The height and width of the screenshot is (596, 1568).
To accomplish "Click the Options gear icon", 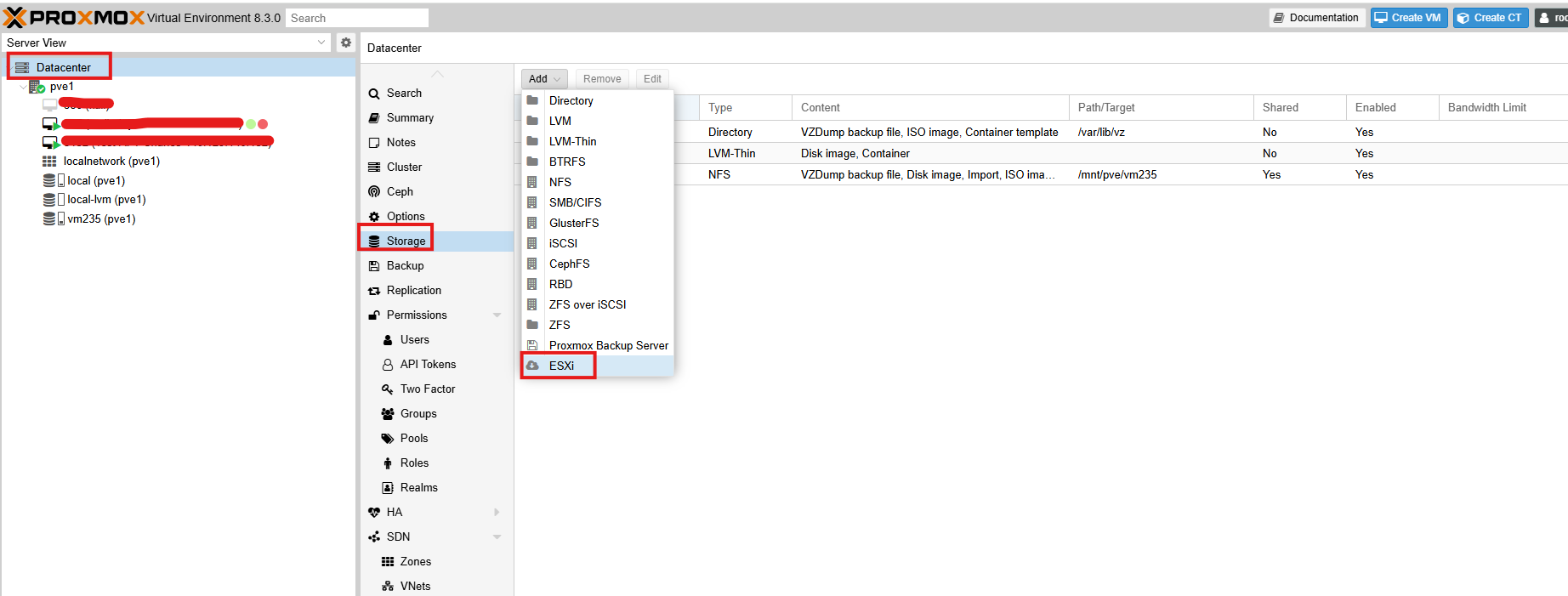I will point(374,217).
